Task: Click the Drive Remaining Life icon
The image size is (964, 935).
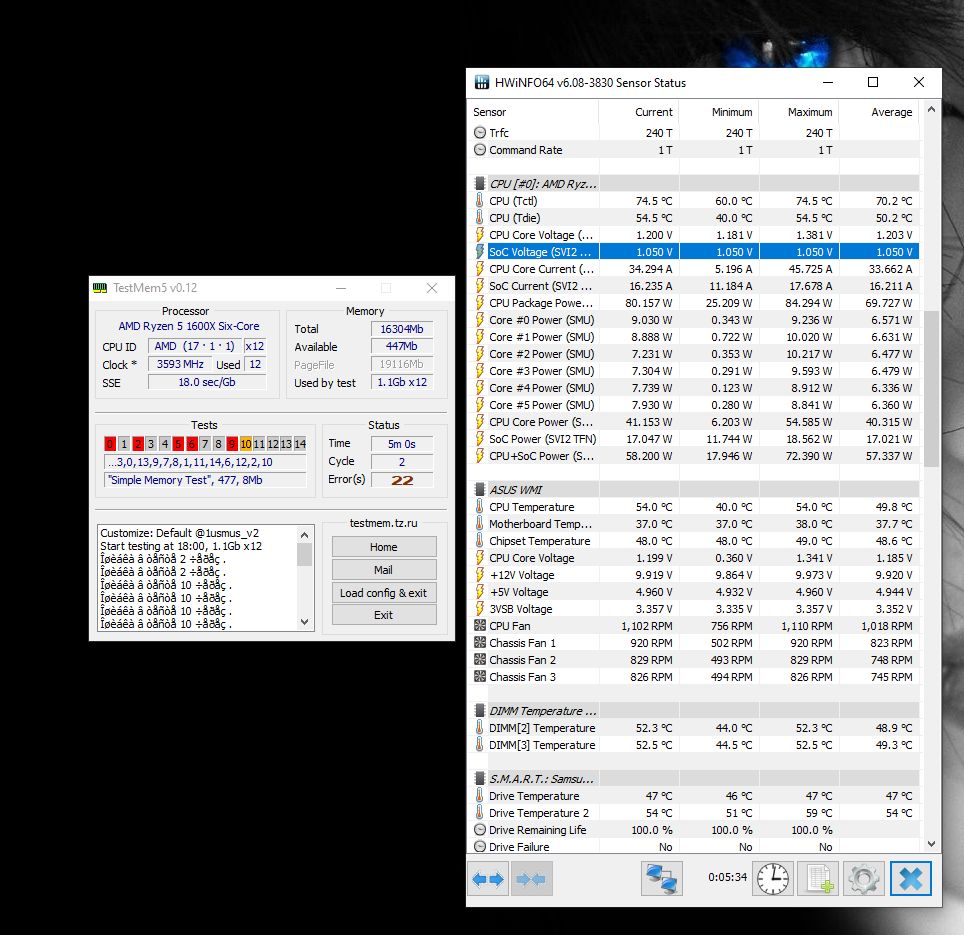Action: tap(480, 829)
